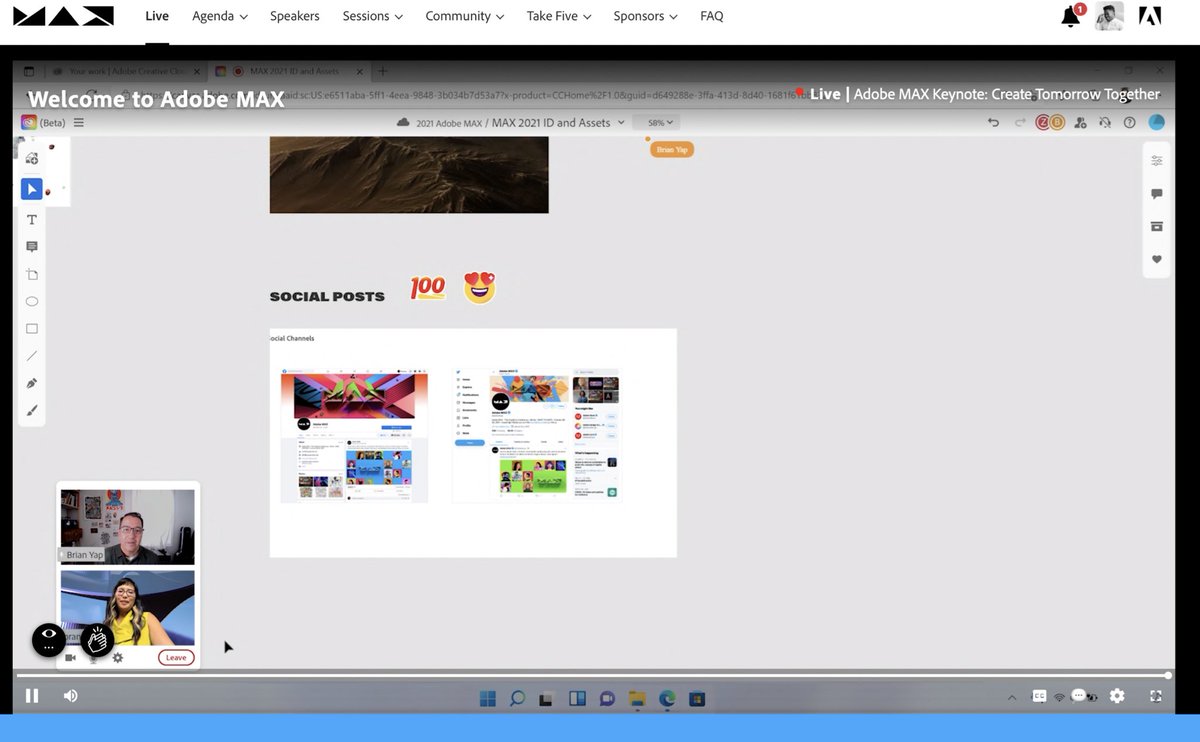Leave the video call

176,657
